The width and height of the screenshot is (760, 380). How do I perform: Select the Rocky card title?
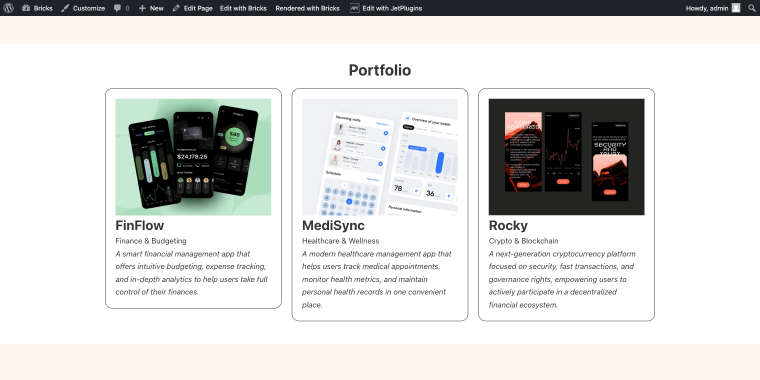508,226
